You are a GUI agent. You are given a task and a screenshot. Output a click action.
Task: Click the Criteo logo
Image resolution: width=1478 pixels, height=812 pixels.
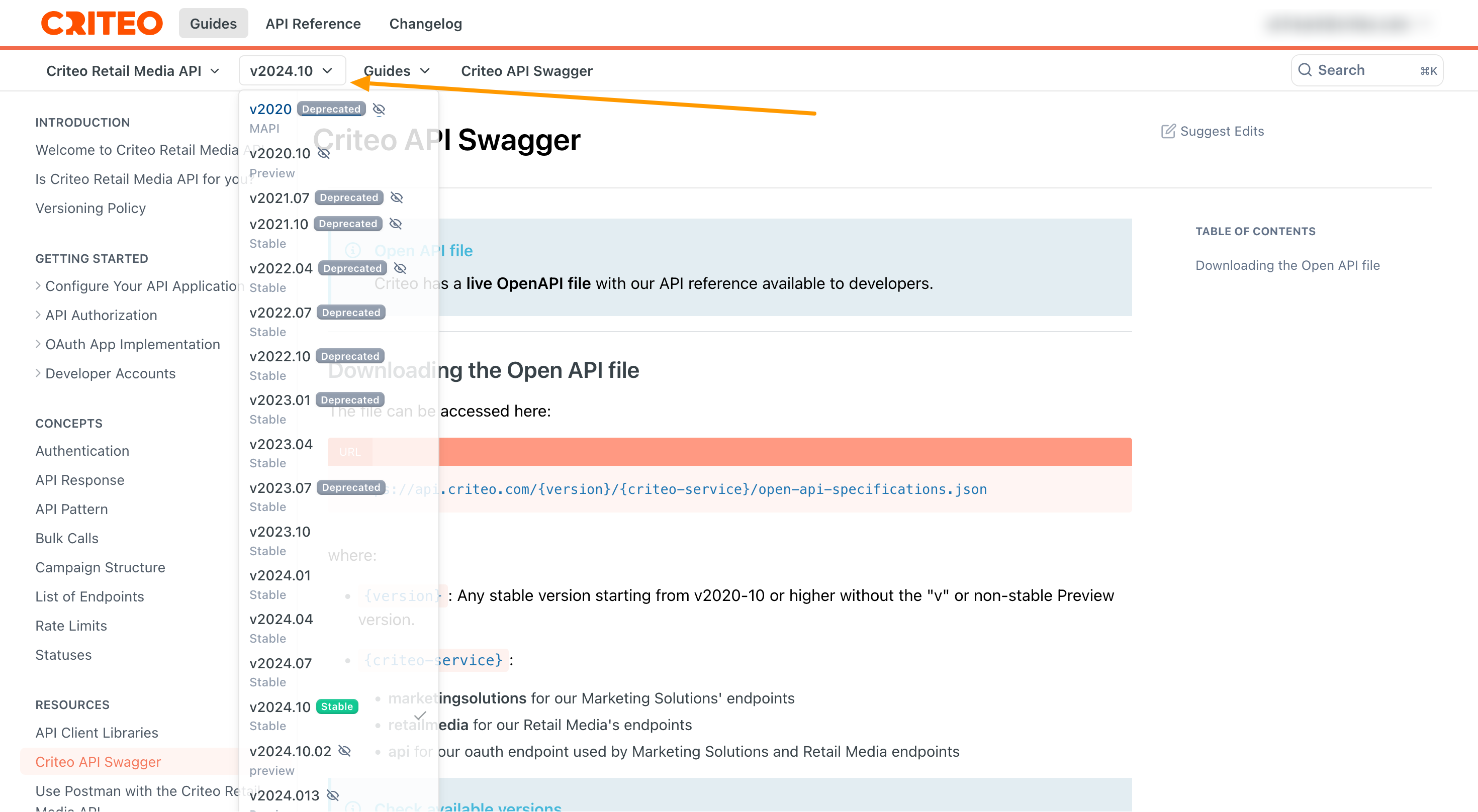tap(102, 24)
